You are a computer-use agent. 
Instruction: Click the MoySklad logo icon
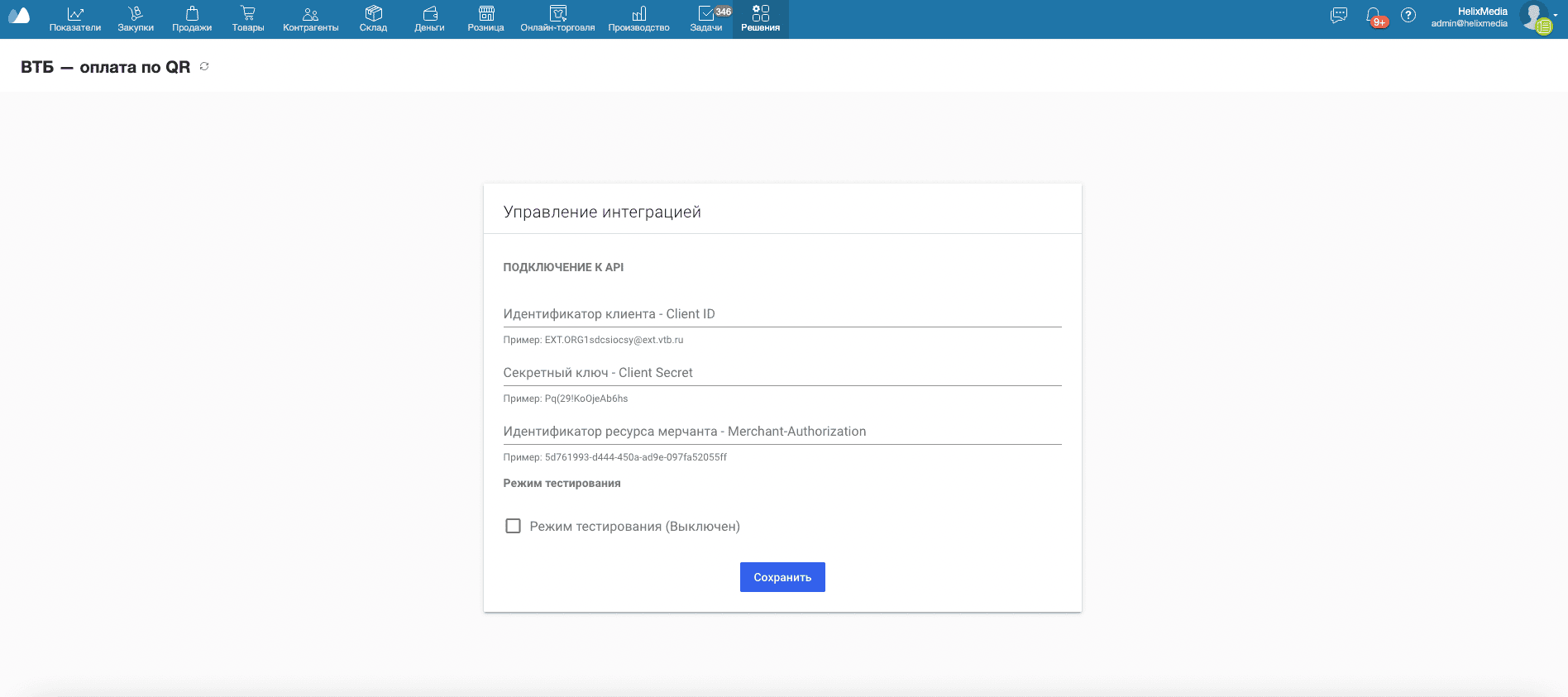point(19,17)
